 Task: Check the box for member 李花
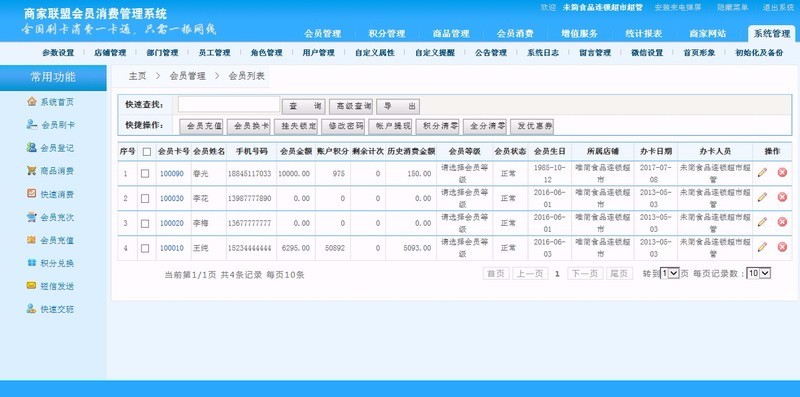[145, 198]
